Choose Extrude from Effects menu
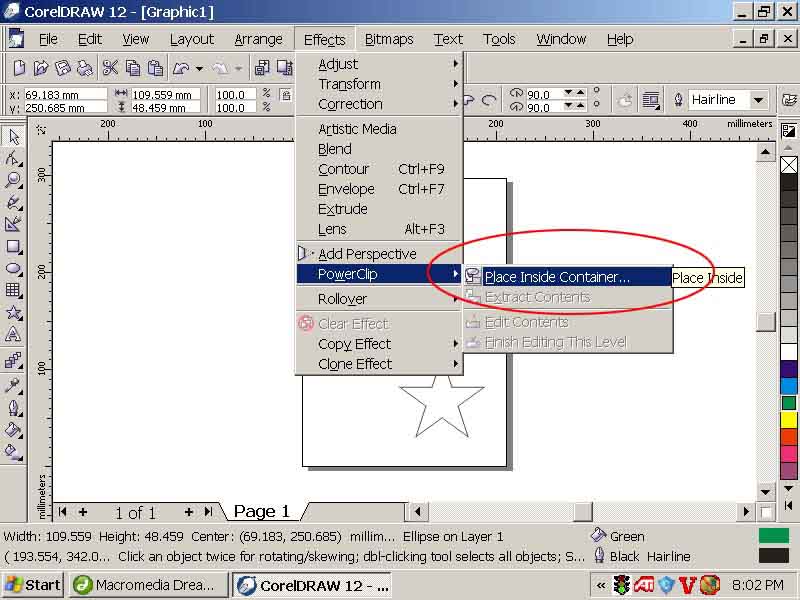 380,209
